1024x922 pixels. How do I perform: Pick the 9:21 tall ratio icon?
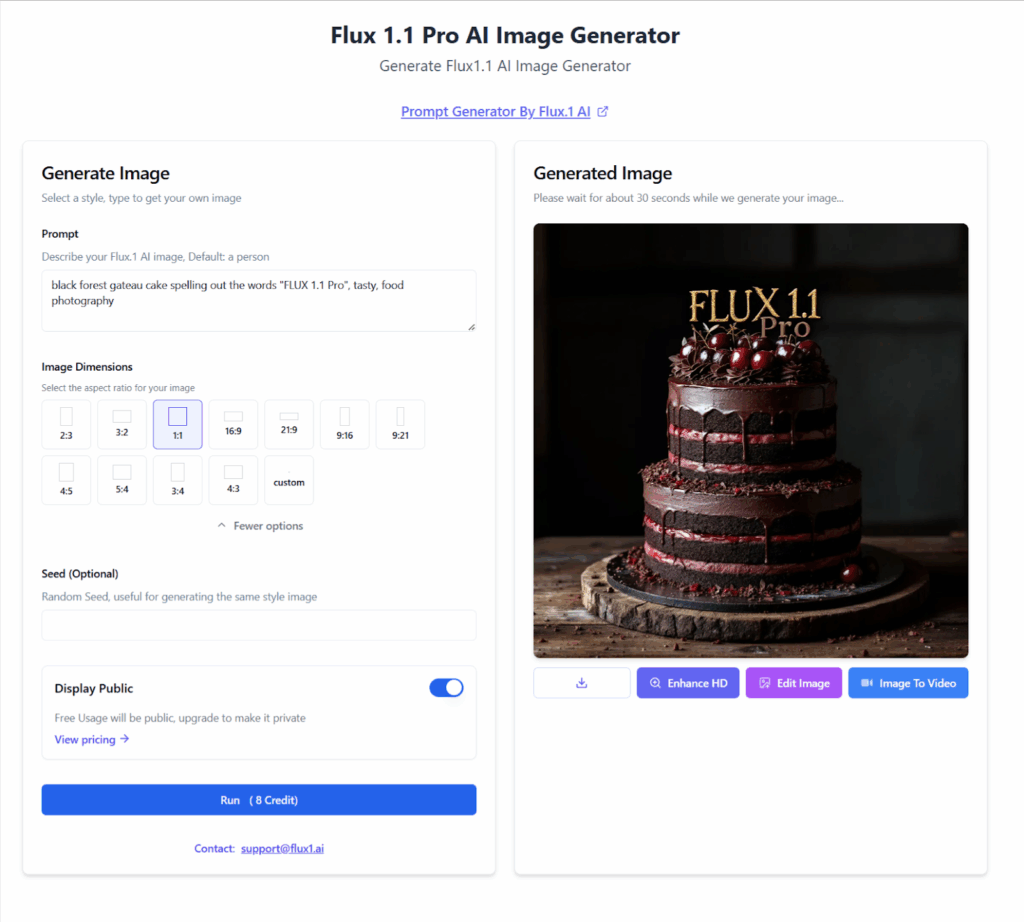[400, 424]
